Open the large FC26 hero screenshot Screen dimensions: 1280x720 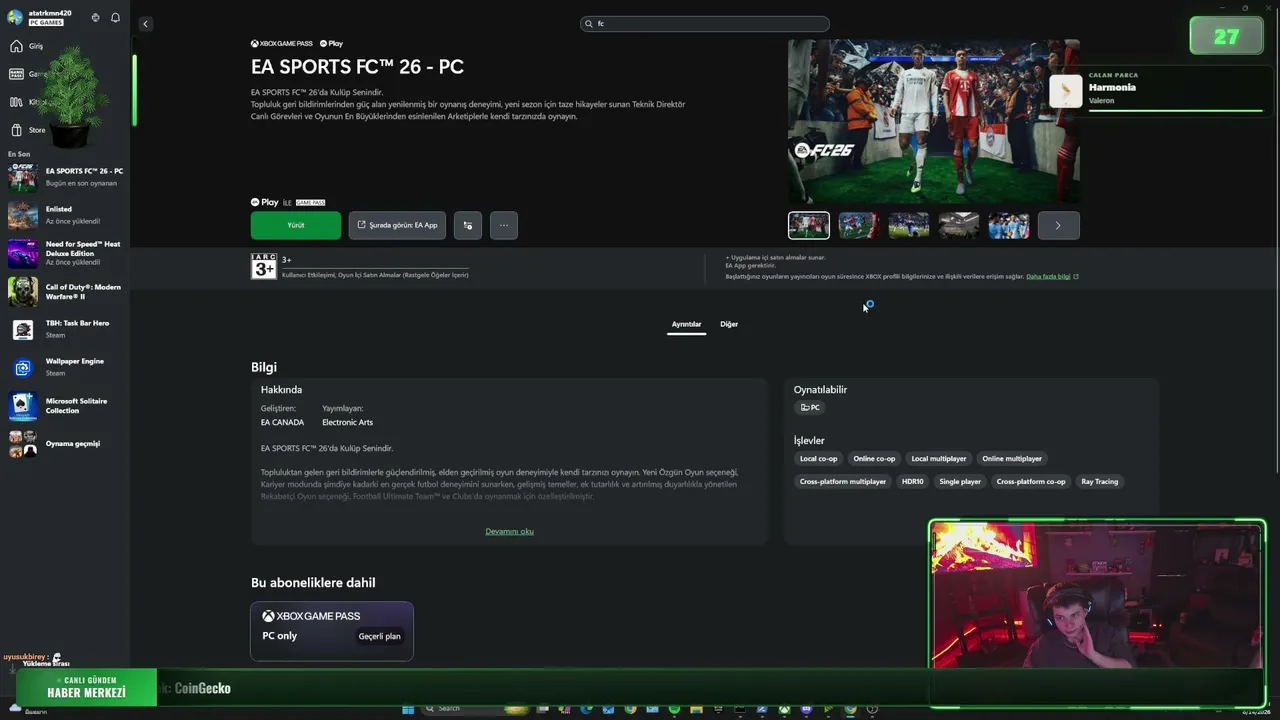(x=934, y=122)
